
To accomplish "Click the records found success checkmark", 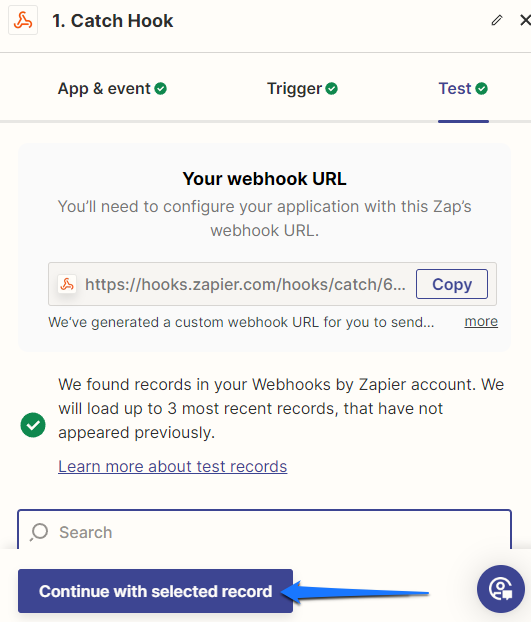I will 33,425.
